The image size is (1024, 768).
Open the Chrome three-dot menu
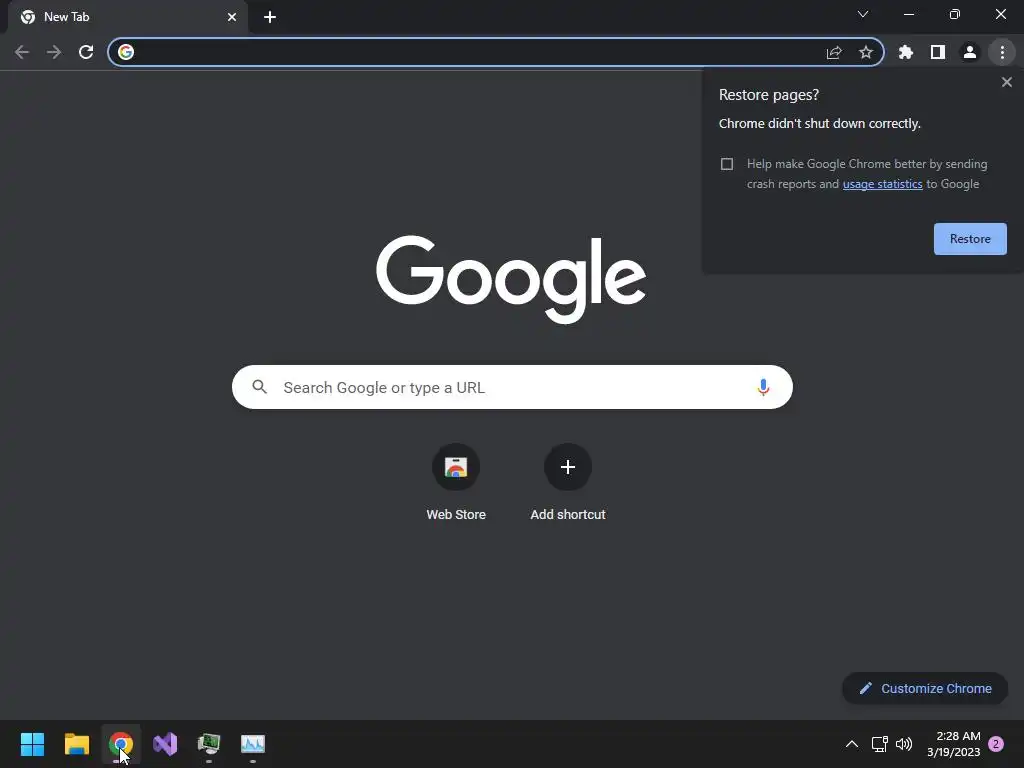click(1002, 52)
